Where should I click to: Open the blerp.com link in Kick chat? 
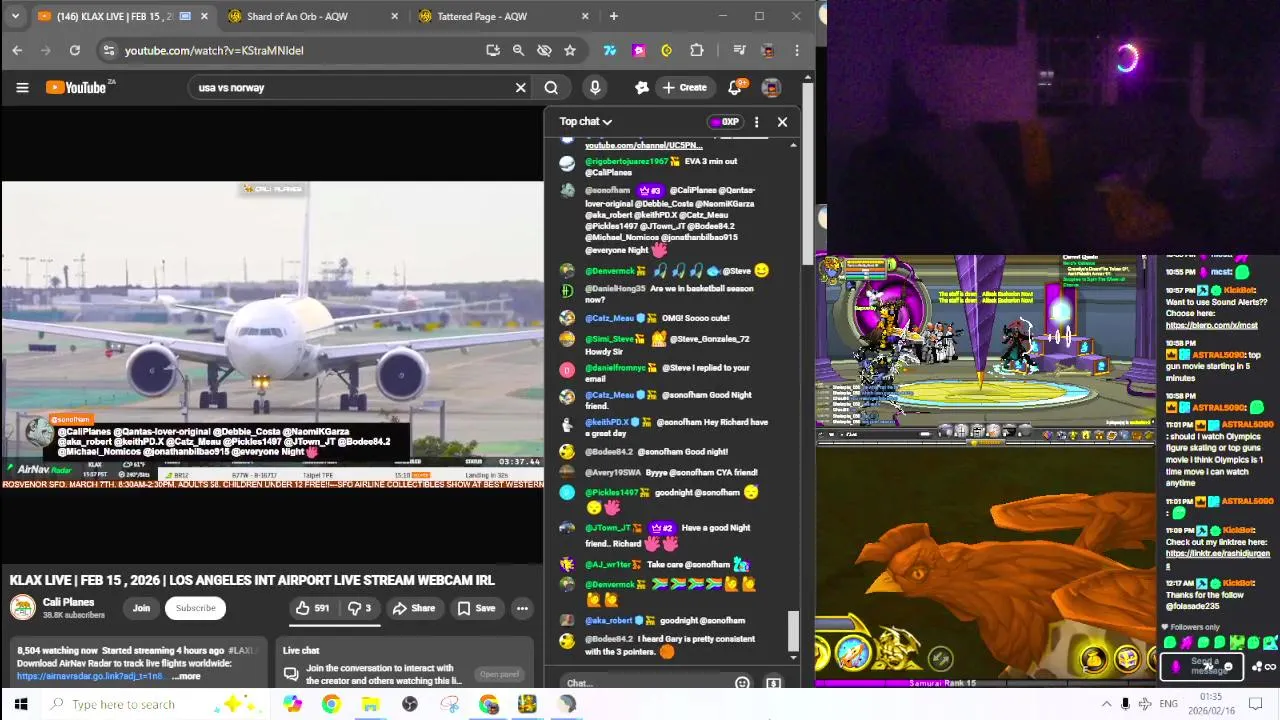[1212, 325]
